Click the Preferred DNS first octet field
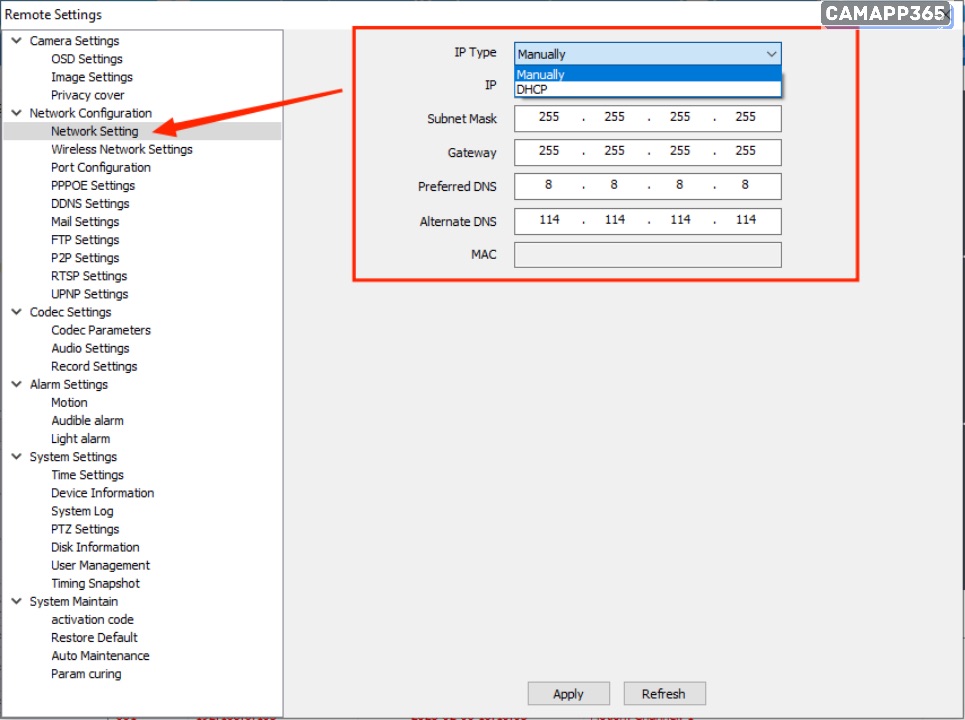This screenshot has width=965, height=720. pyautogui.click(x=549, y=186)
